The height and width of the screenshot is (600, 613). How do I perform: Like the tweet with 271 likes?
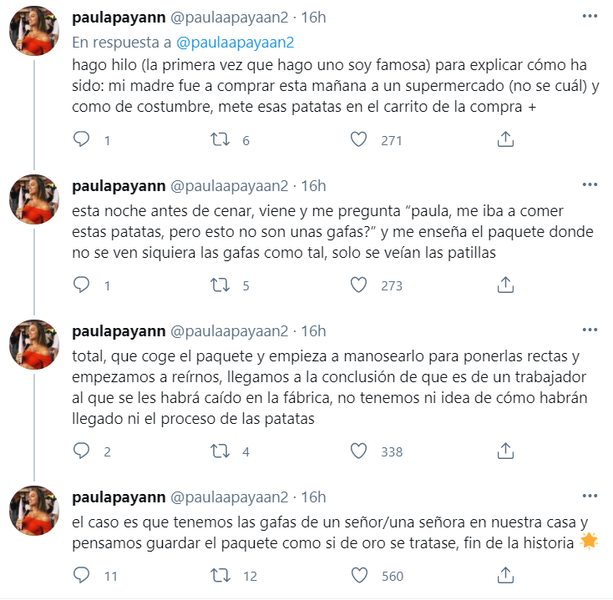(x=359, y=141)
